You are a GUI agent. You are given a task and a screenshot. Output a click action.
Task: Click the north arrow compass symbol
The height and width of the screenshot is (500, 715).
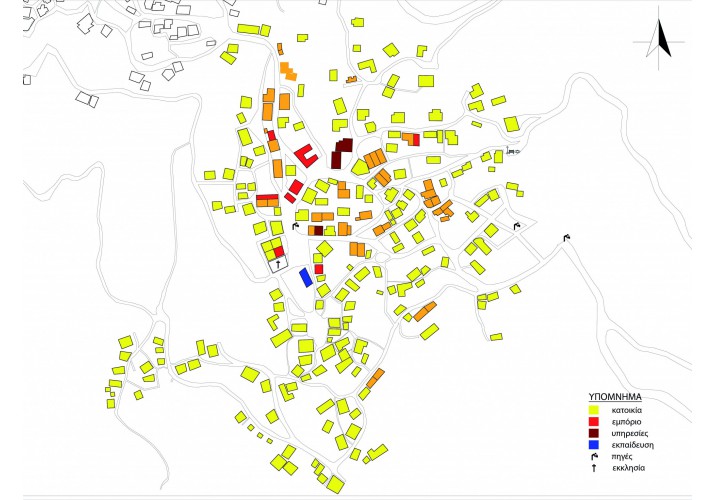coord(658,40)
